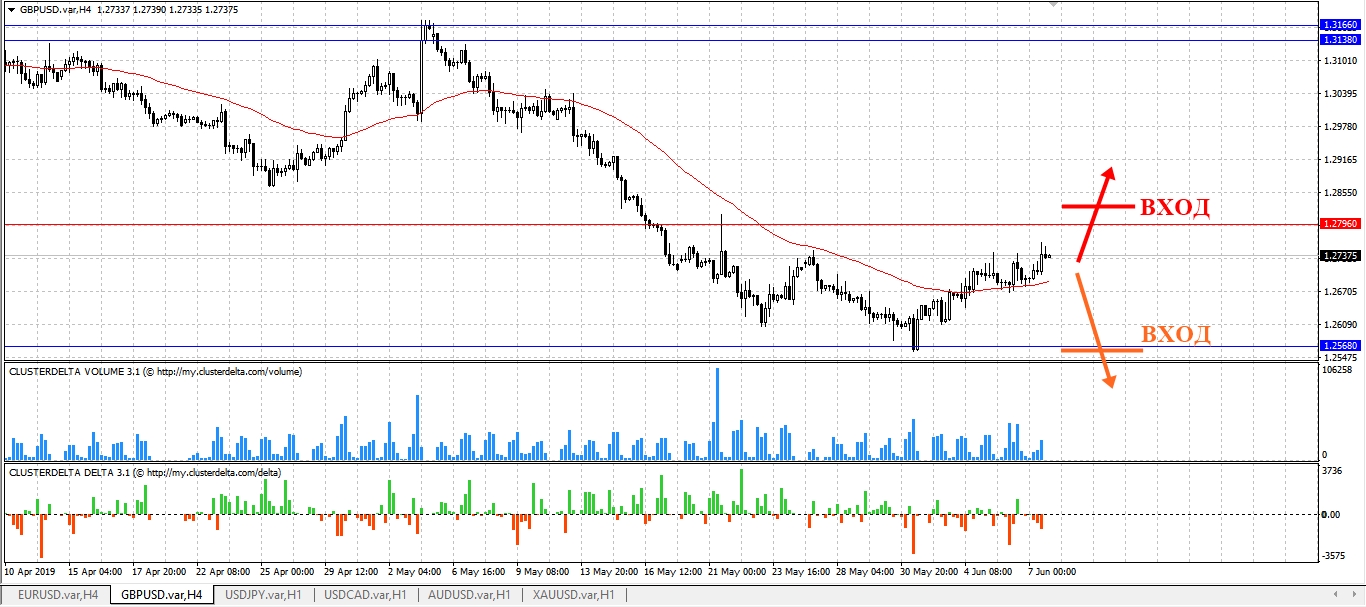Screen dimensions: 1366x607
Task: Click the 1.26090 price scale value
Action: click(1340, 324)
